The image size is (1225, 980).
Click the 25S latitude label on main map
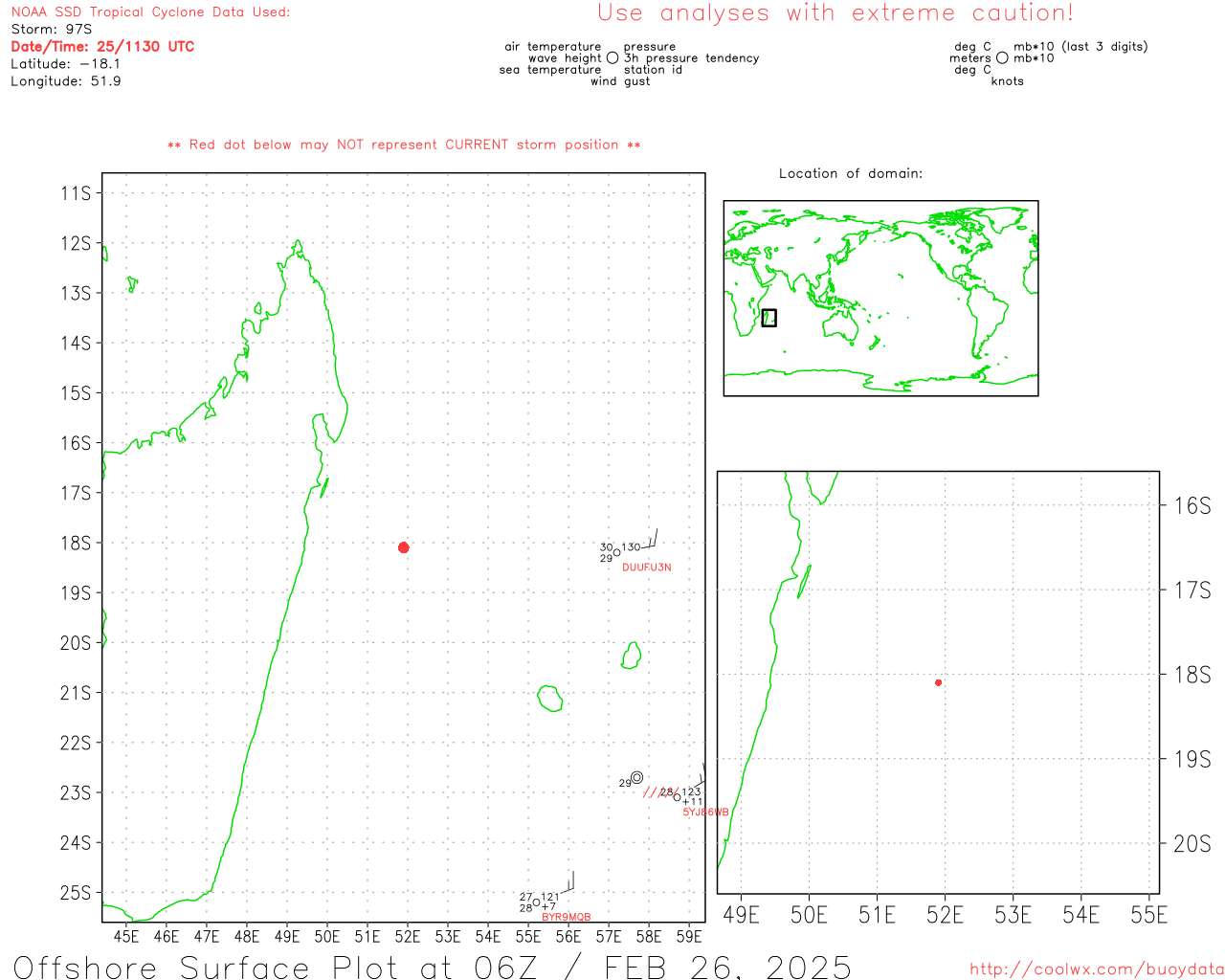(76, 893)
